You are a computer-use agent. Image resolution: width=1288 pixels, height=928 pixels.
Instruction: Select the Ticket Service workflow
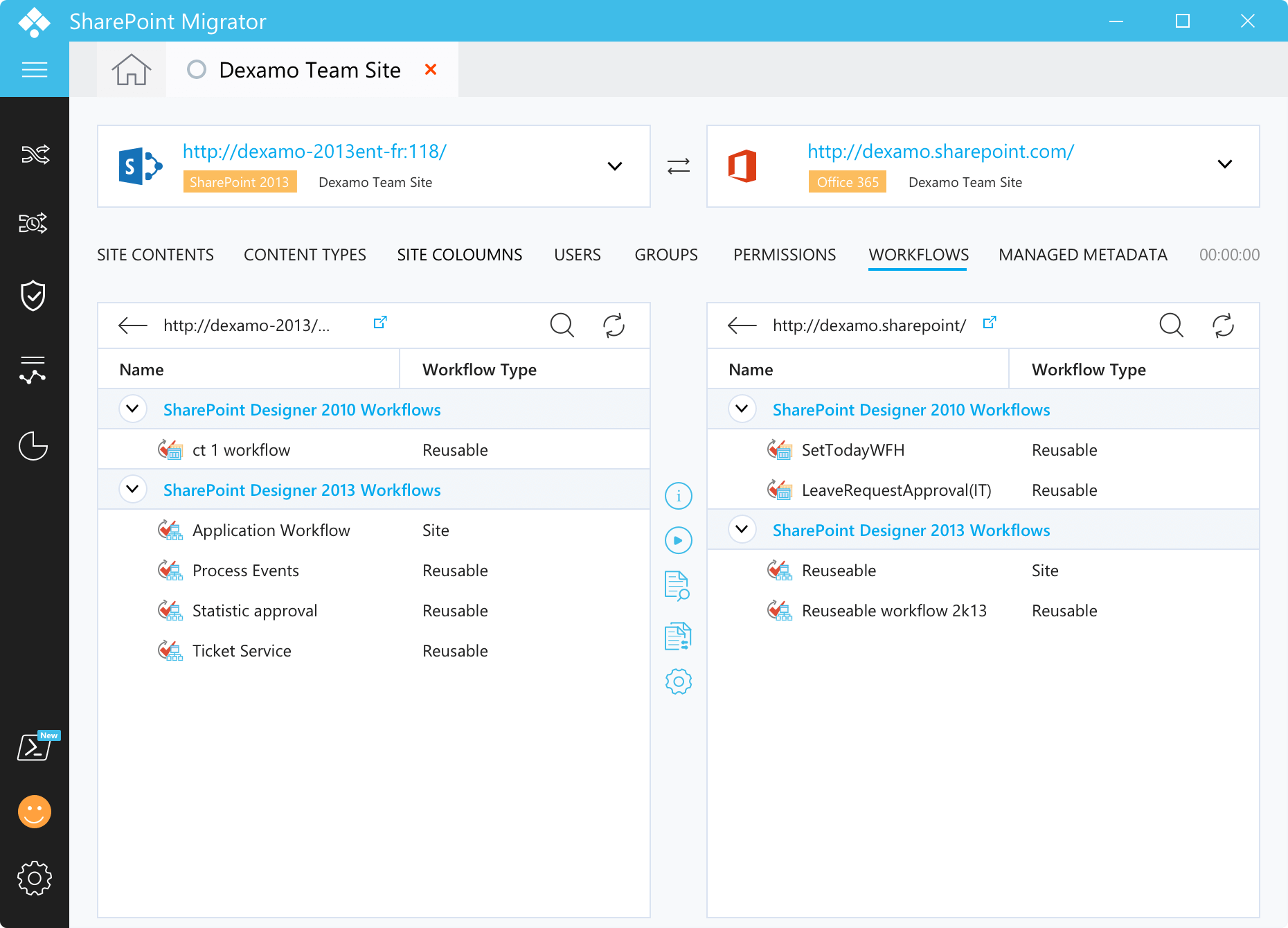[374, 651]
